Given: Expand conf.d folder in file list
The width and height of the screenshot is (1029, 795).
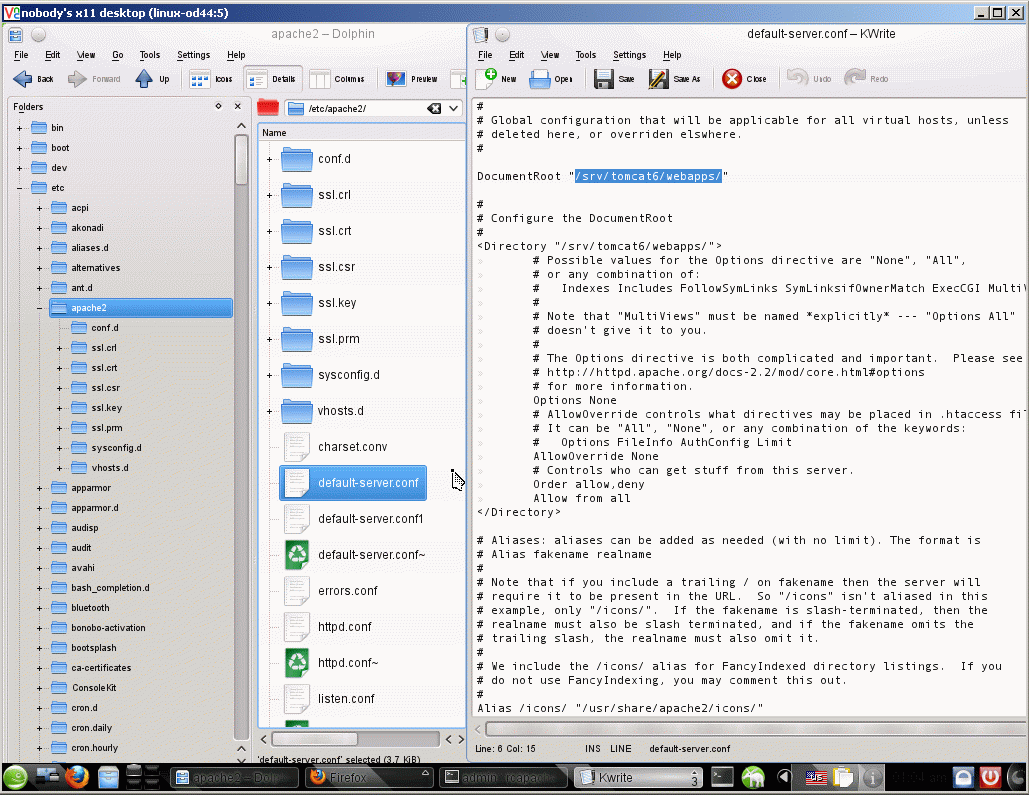Looking at the screenshot, I should click(269, 160).
